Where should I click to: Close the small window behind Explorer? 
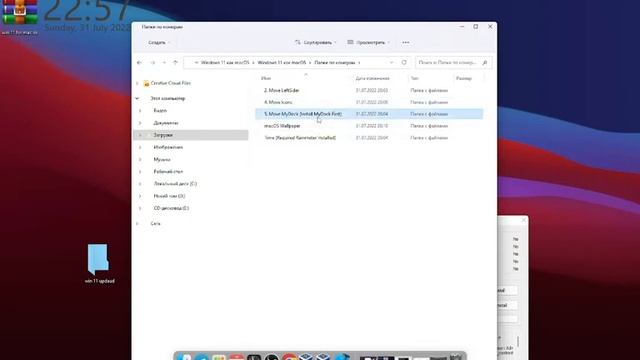(524, 220)
